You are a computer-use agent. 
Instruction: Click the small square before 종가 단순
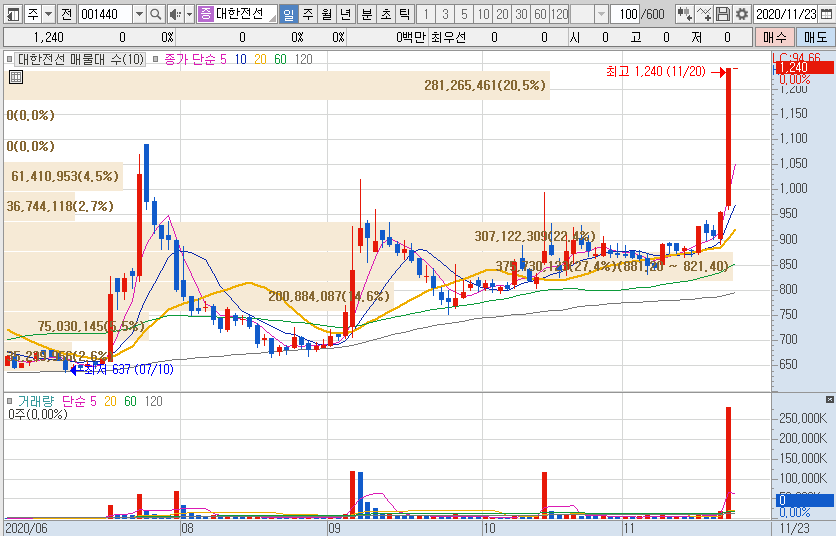coord(156,59)
